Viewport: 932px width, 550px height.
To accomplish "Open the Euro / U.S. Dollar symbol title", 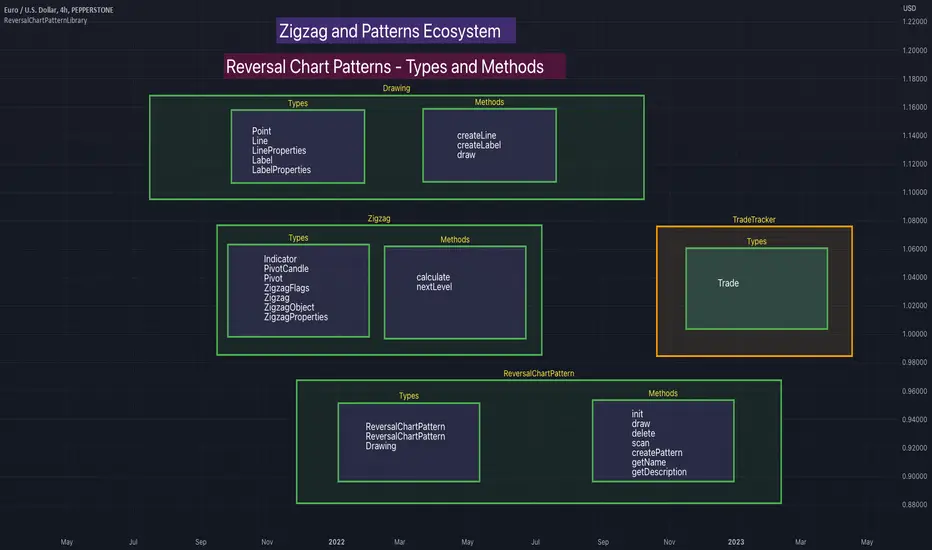I will (58, 10).
